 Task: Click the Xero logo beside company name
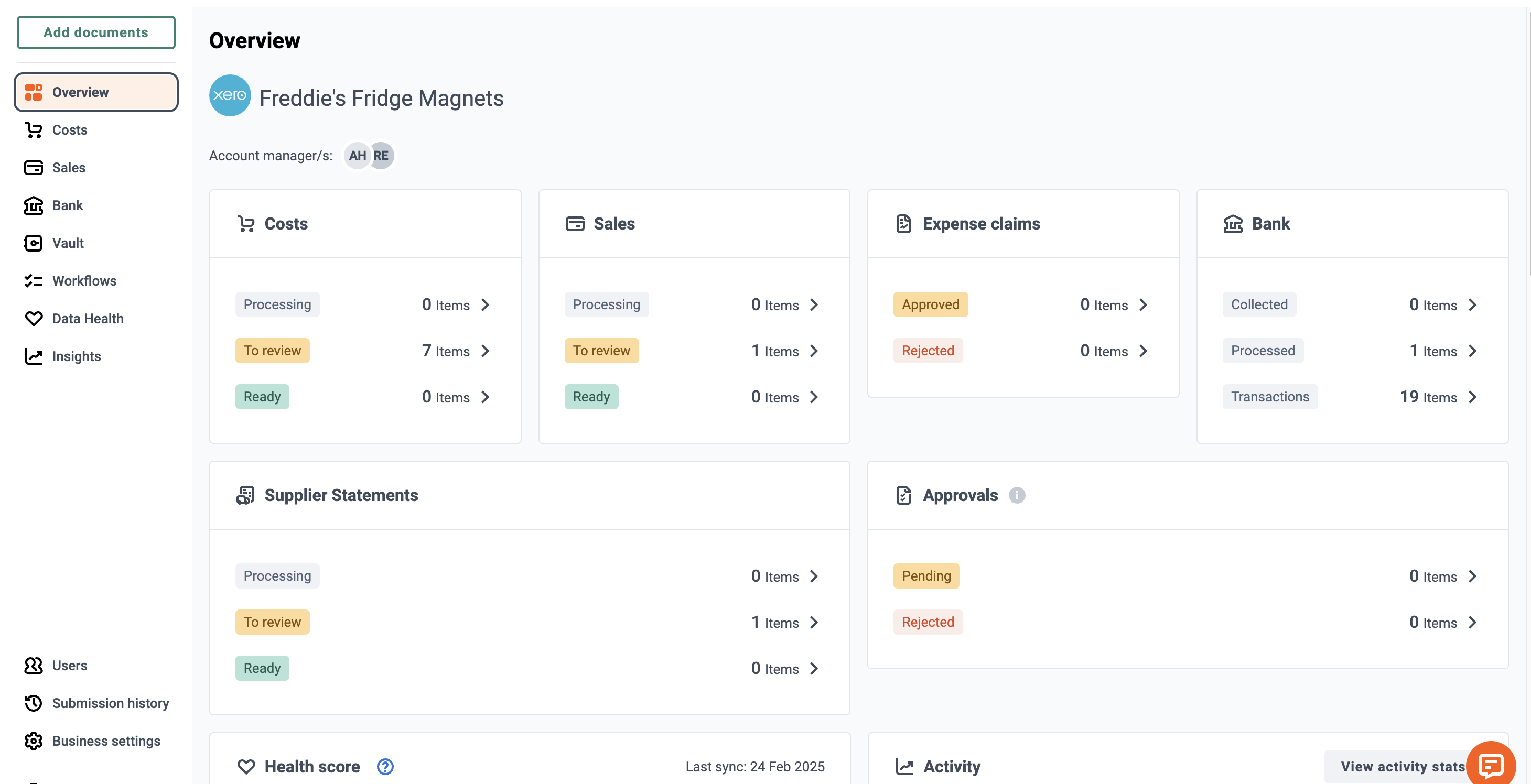pyautogui.click(x=230, y=95)
